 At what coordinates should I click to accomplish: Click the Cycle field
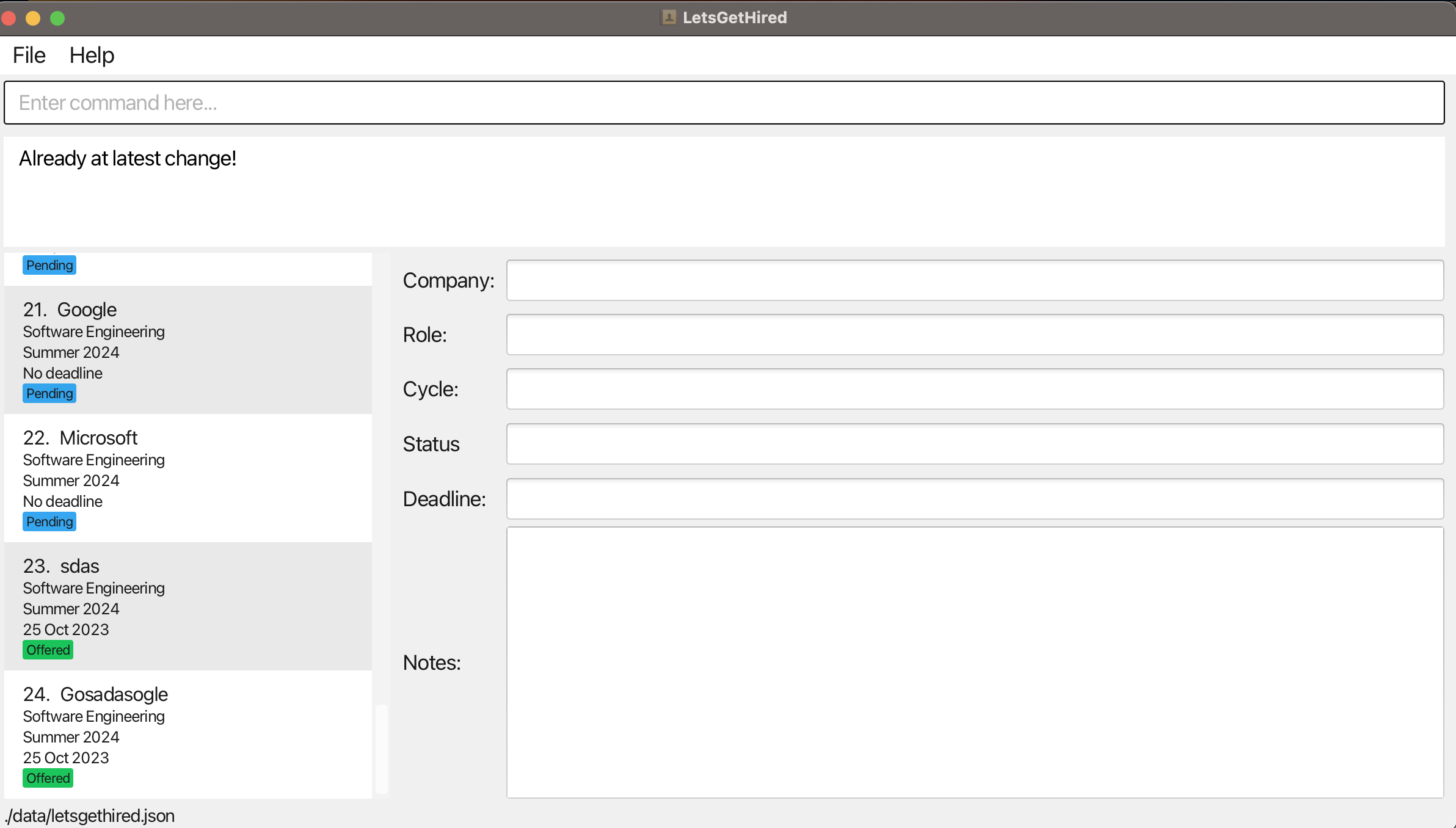click(x=974, y=389)
